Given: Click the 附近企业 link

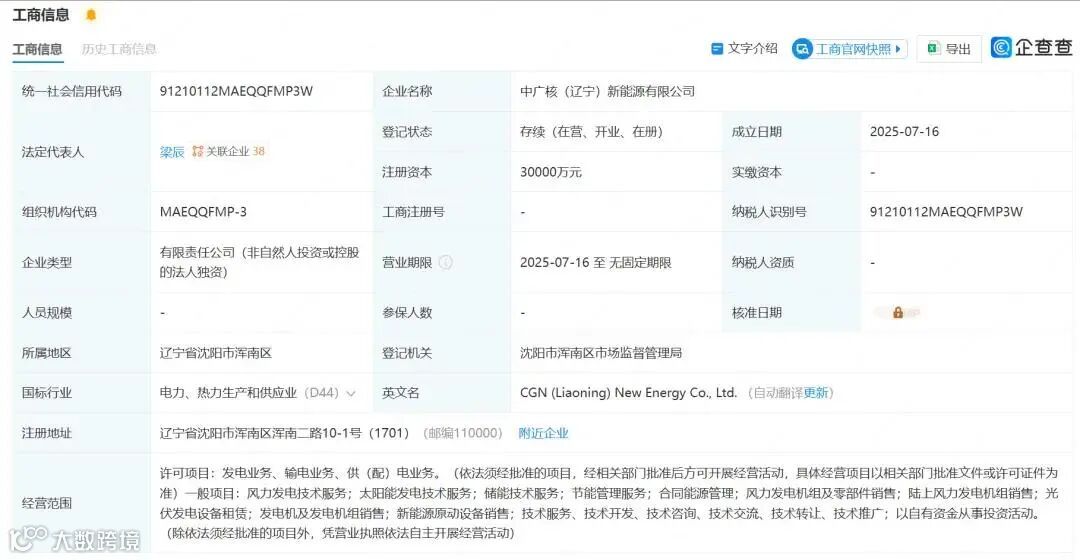Looking at the screenshot, I should 543,433.
